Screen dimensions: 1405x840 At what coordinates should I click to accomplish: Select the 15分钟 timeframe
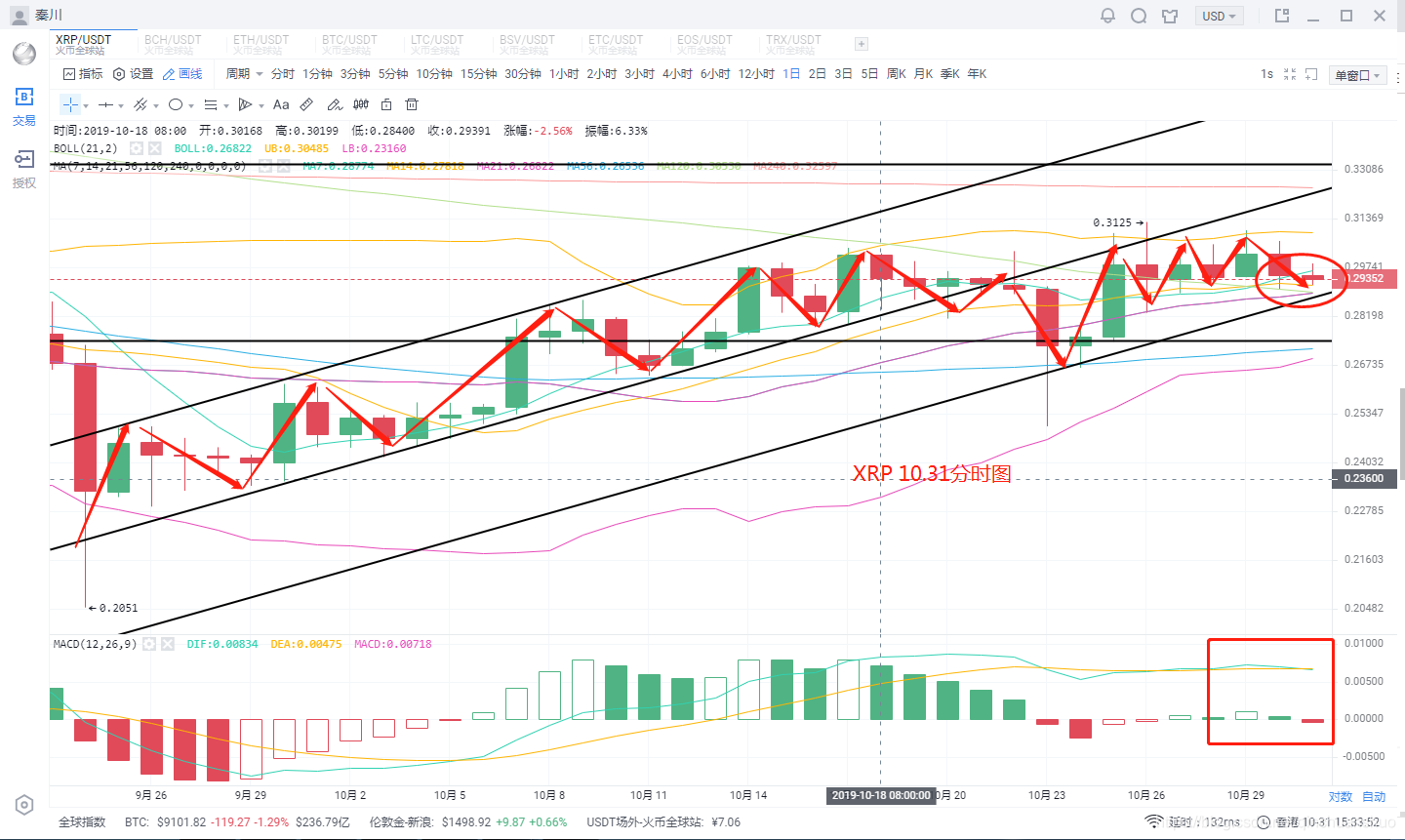pyautogui.click(x=479, y=74)
